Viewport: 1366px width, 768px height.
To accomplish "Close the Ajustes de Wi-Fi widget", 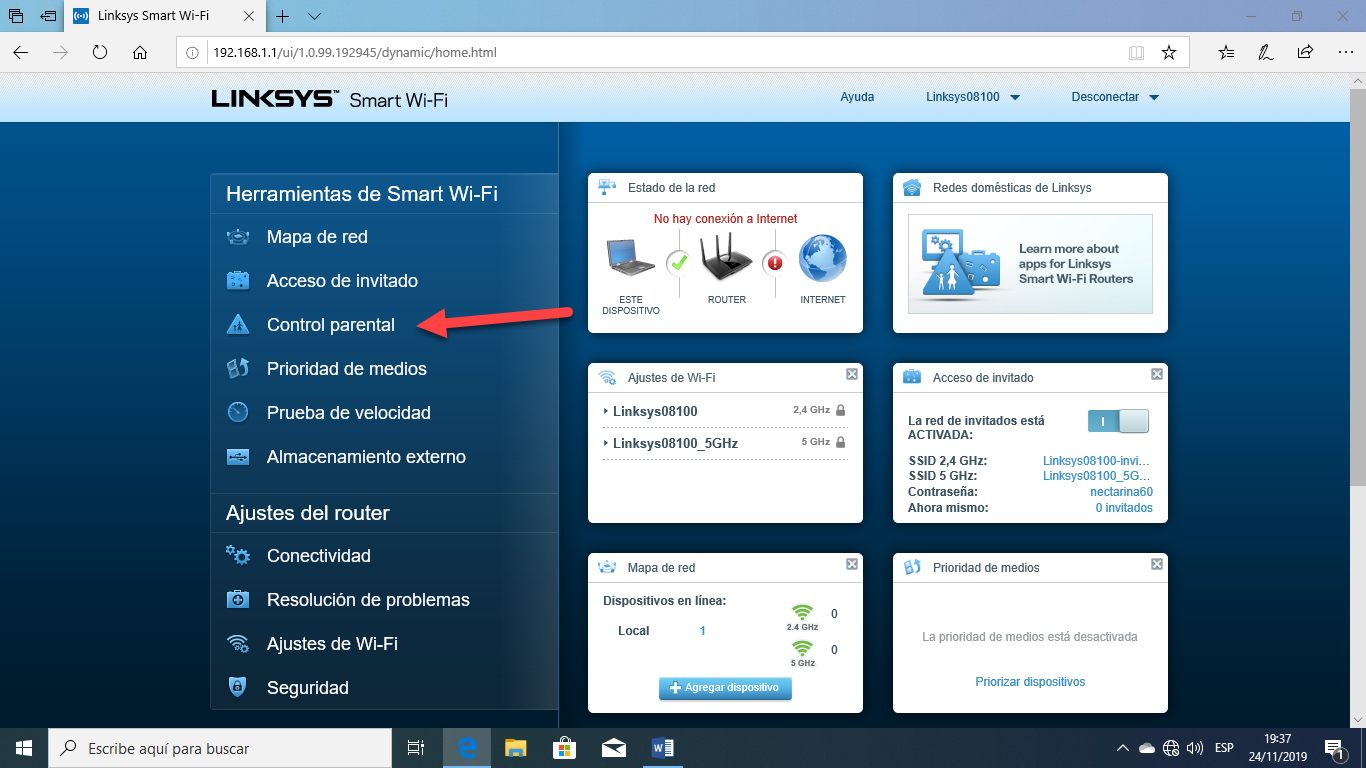I will click(852, 374).
